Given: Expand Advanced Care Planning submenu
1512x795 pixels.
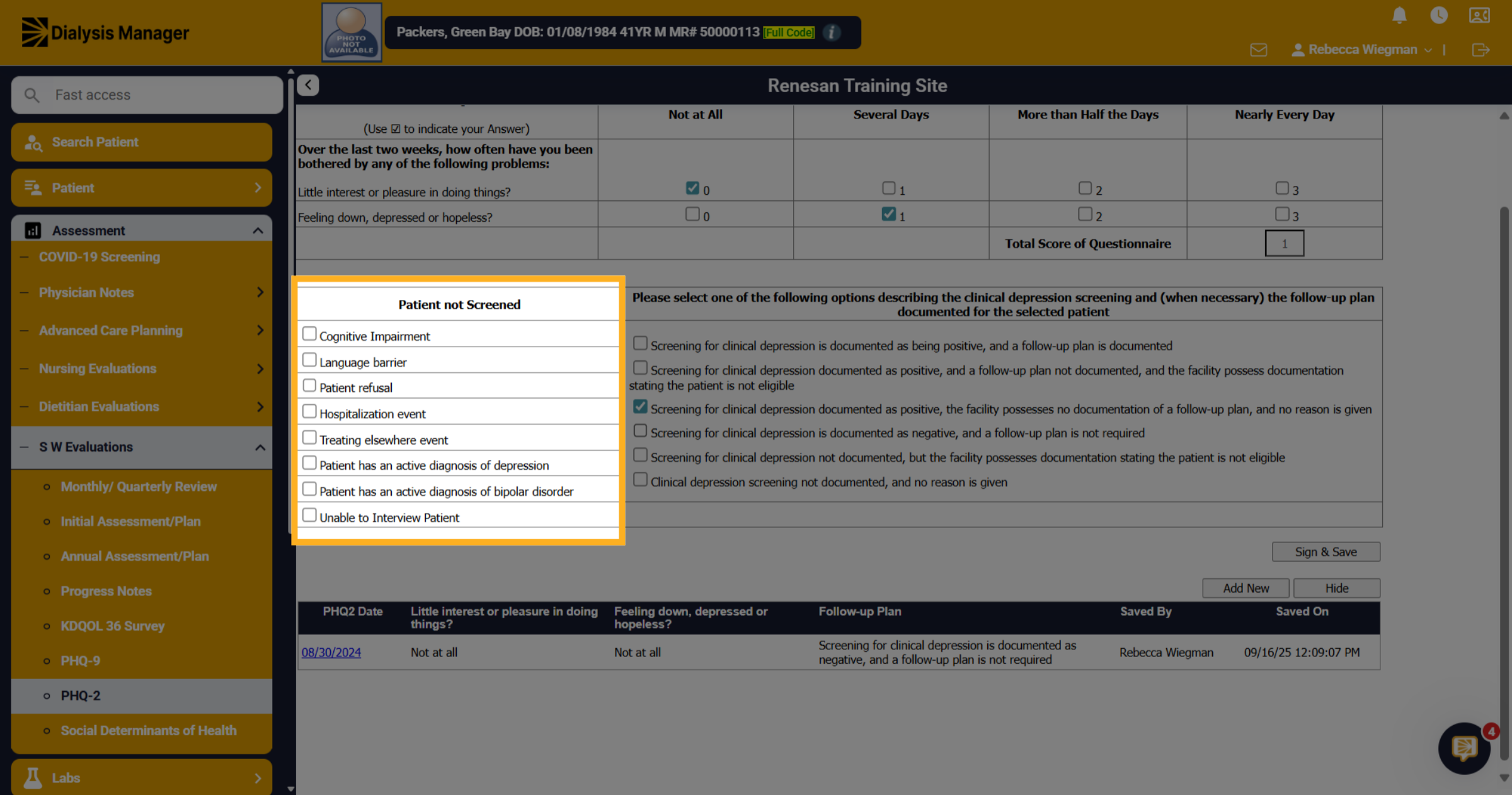Looking at the screenshot, I should click(x=260, y=330).
